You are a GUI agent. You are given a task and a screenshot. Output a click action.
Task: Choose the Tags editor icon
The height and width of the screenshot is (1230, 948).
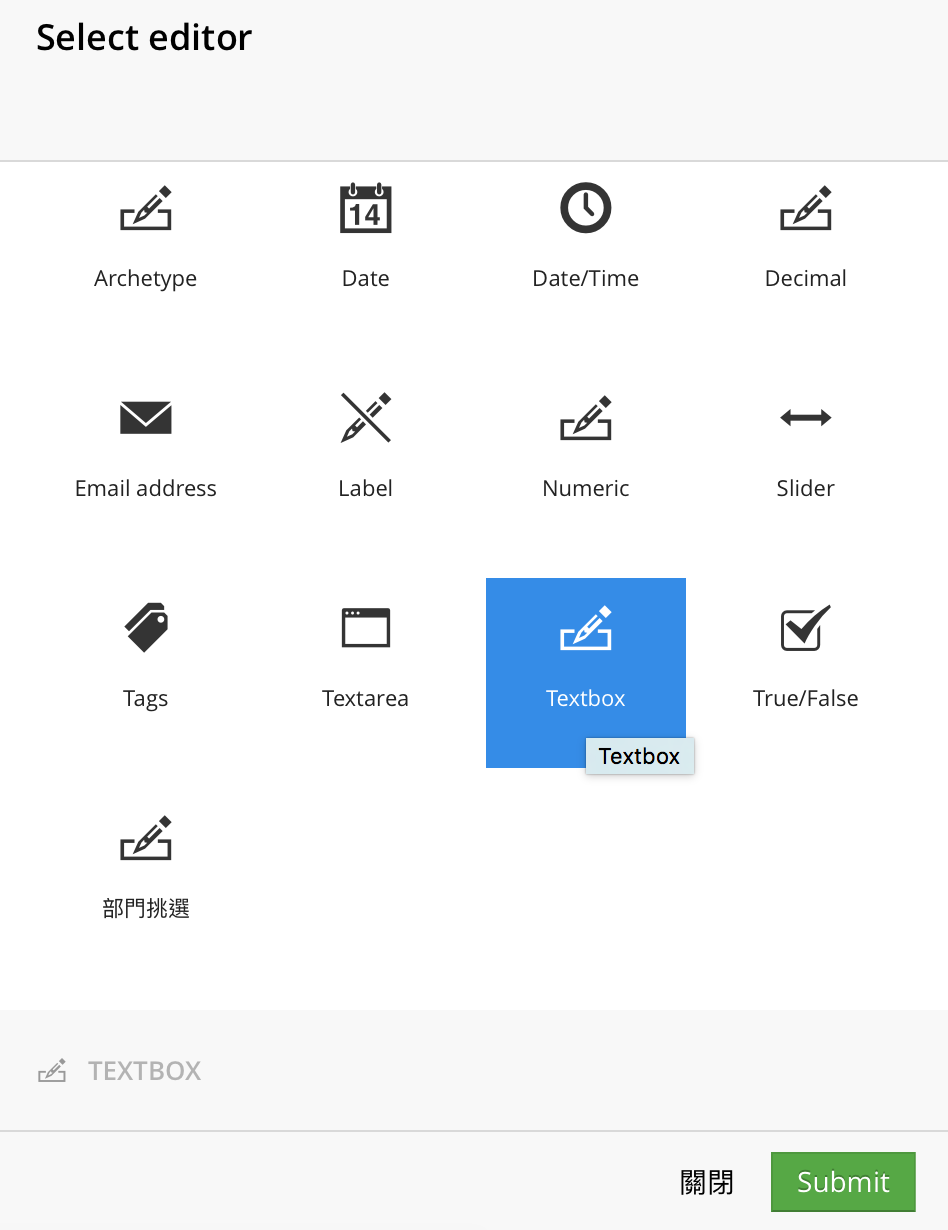(x=146, y=628)
